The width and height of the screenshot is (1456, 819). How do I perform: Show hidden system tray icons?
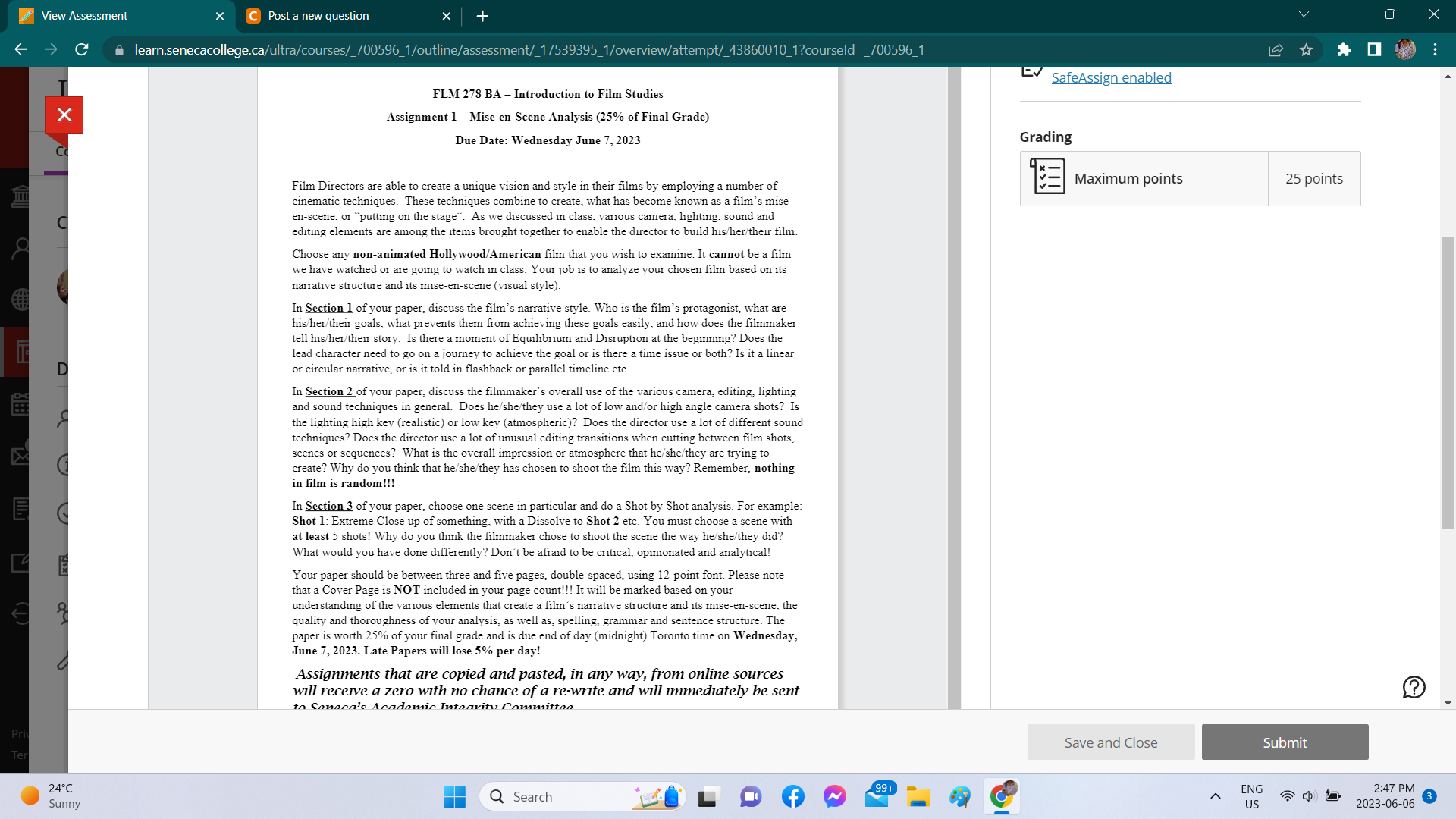click(x=1215, y=796)
